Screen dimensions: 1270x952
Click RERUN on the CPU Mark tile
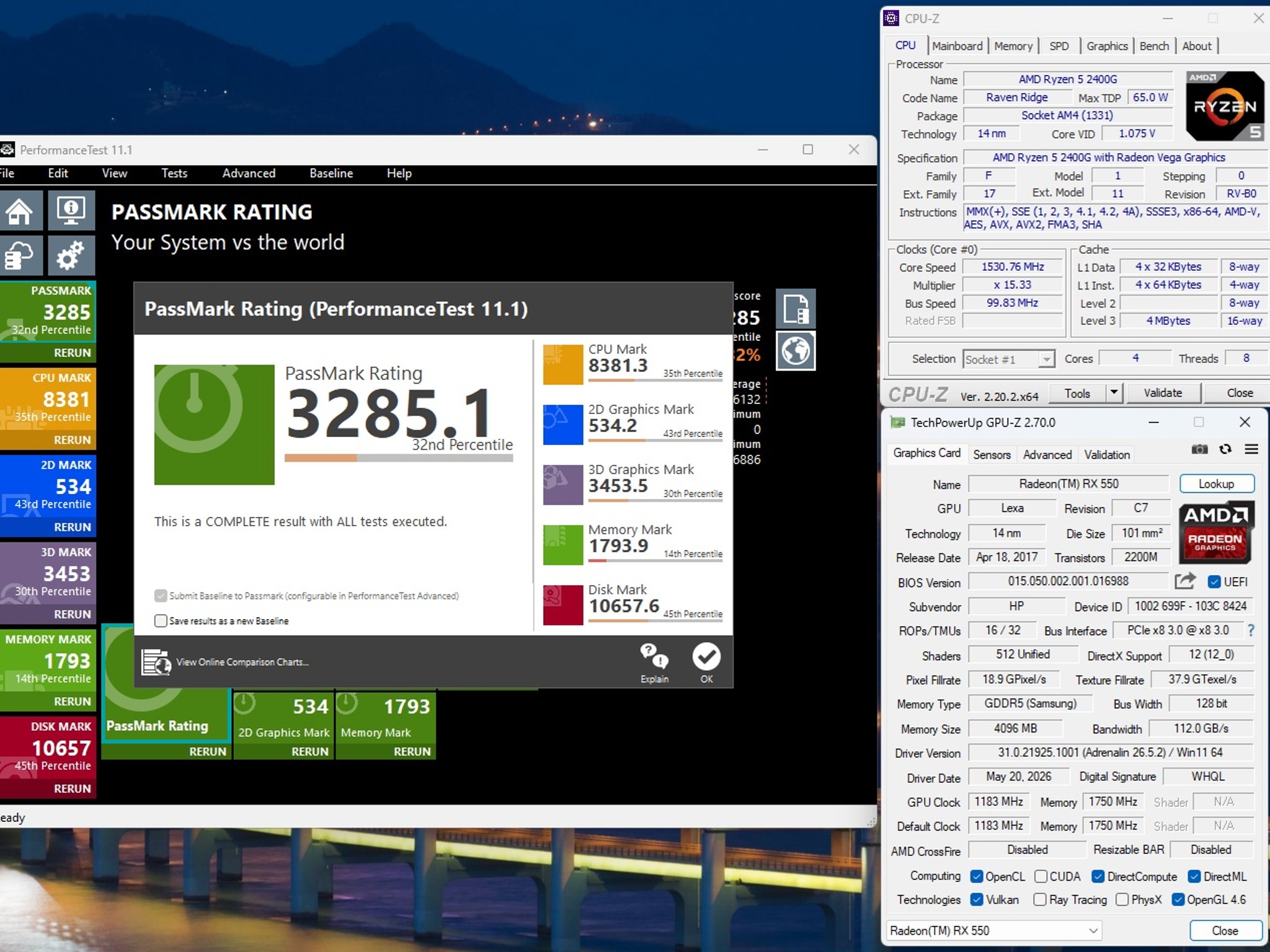point(73,439)
